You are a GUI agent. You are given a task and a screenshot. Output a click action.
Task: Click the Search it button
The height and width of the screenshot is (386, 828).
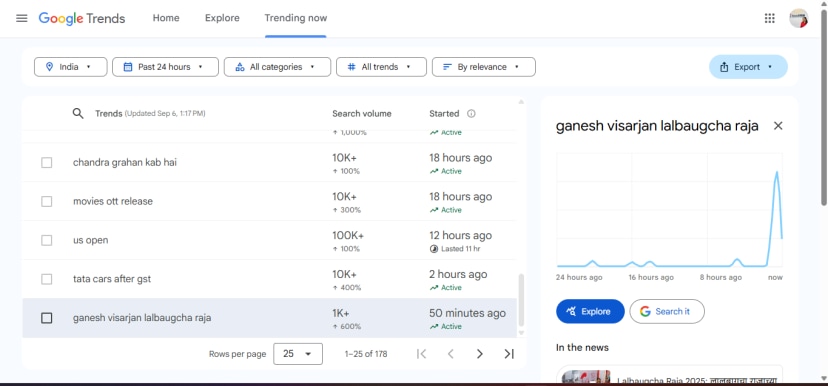pyautogui.click(x=667, y=312)
